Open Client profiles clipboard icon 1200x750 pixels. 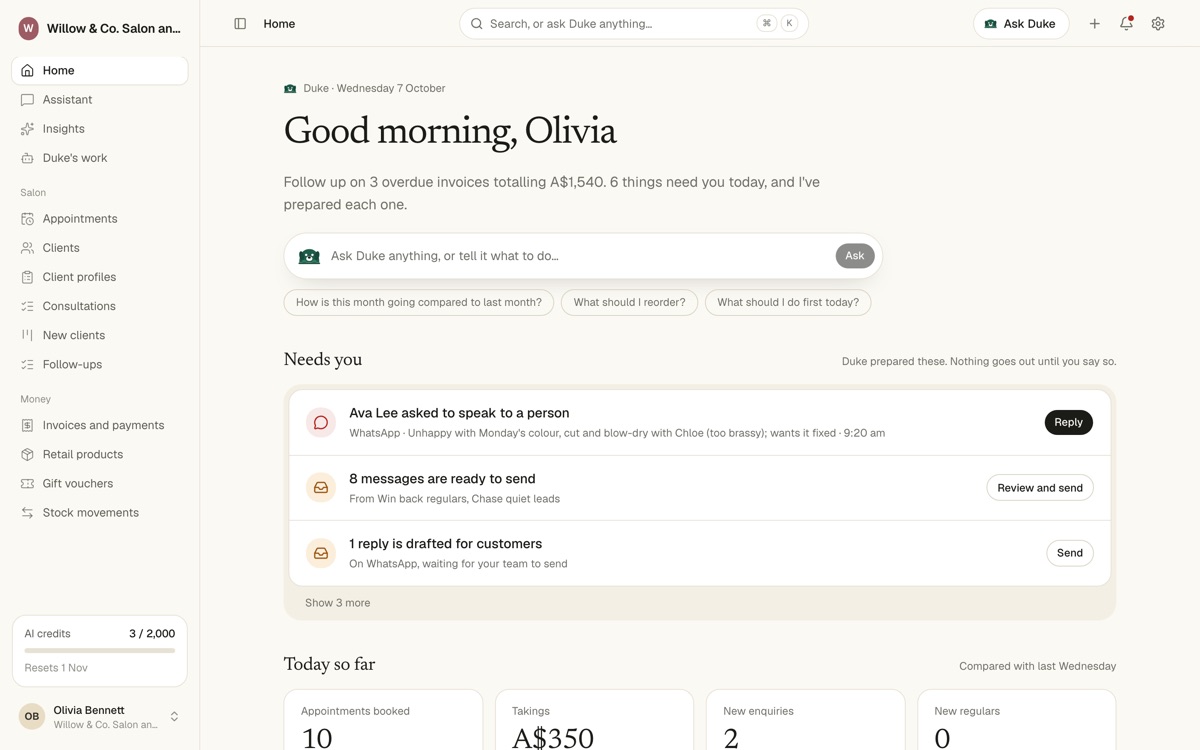pos(27,277)
